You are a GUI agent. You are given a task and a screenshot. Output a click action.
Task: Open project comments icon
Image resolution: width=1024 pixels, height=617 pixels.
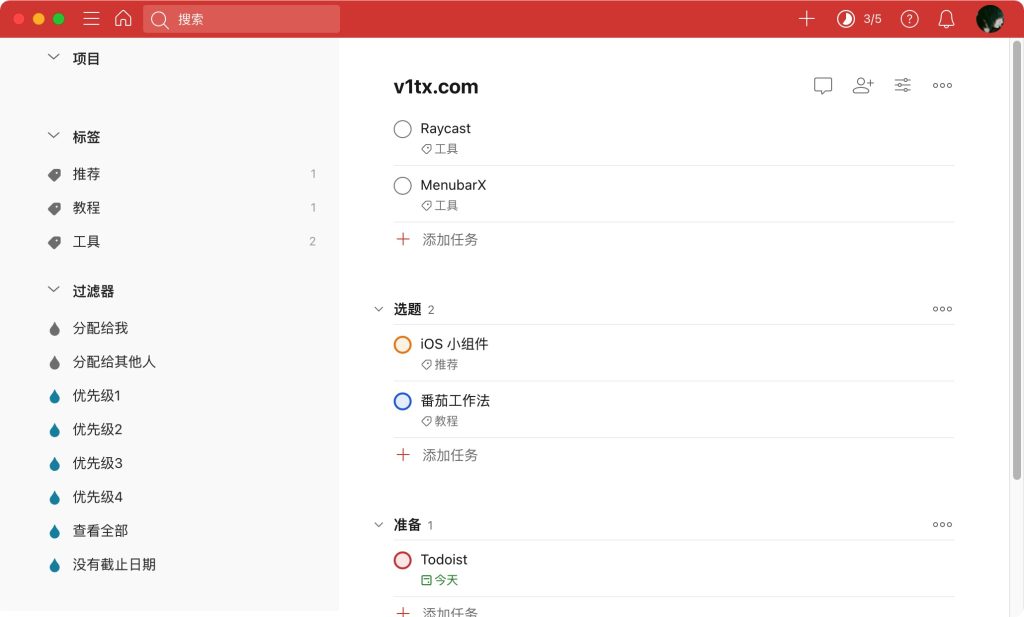(823, 86)
